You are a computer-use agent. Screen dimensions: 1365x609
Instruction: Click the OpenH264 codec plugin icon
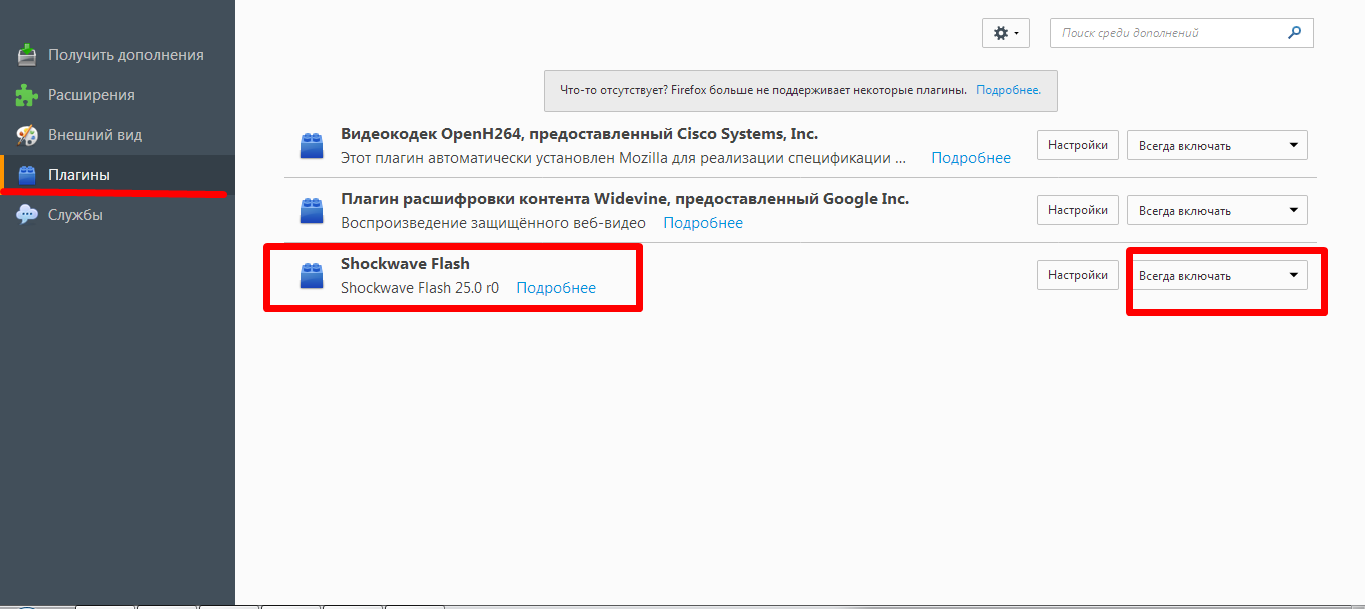312,146
